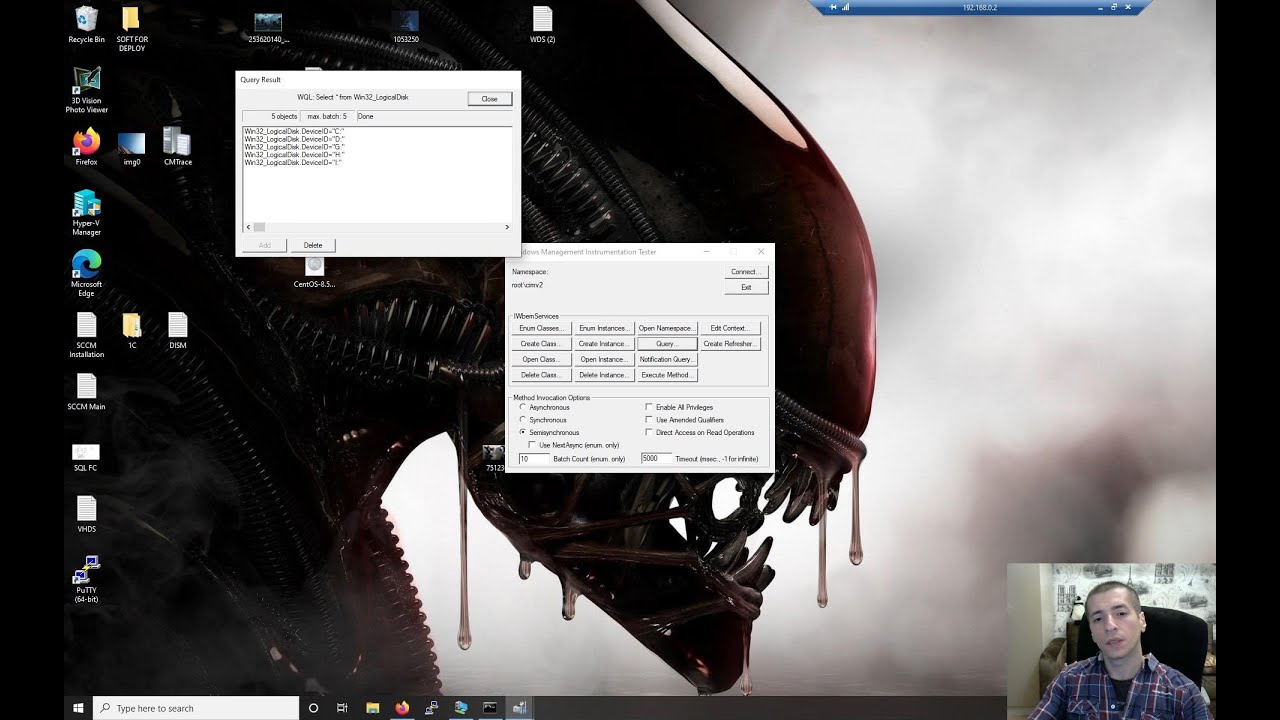Screen dimensions: 1280x720
Task: Click the Query Result scroll right arrow
Action: (x=507, y=227)
